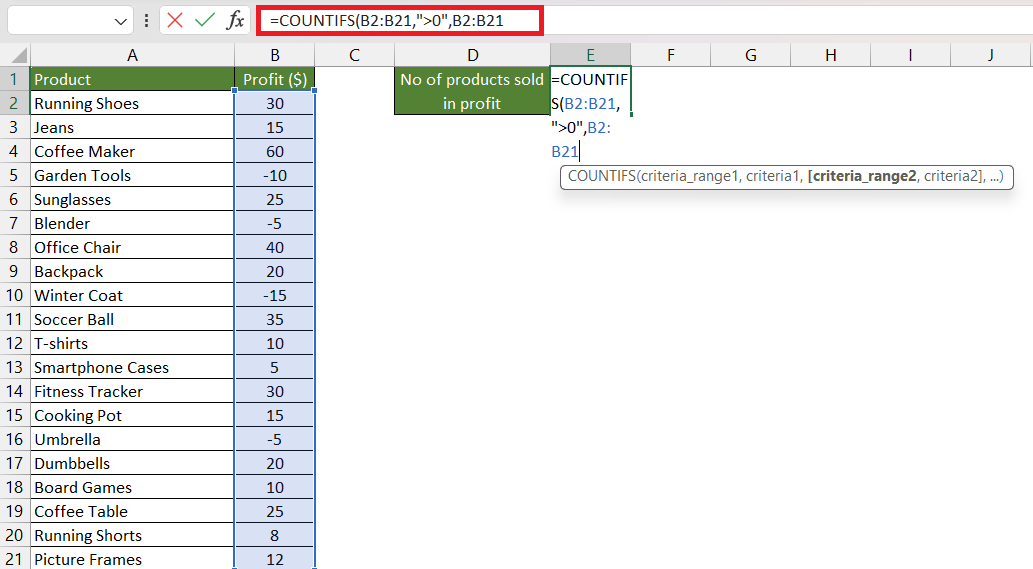
Task: Click the Fitness Tracker cell
Action: tap(132, 391)
